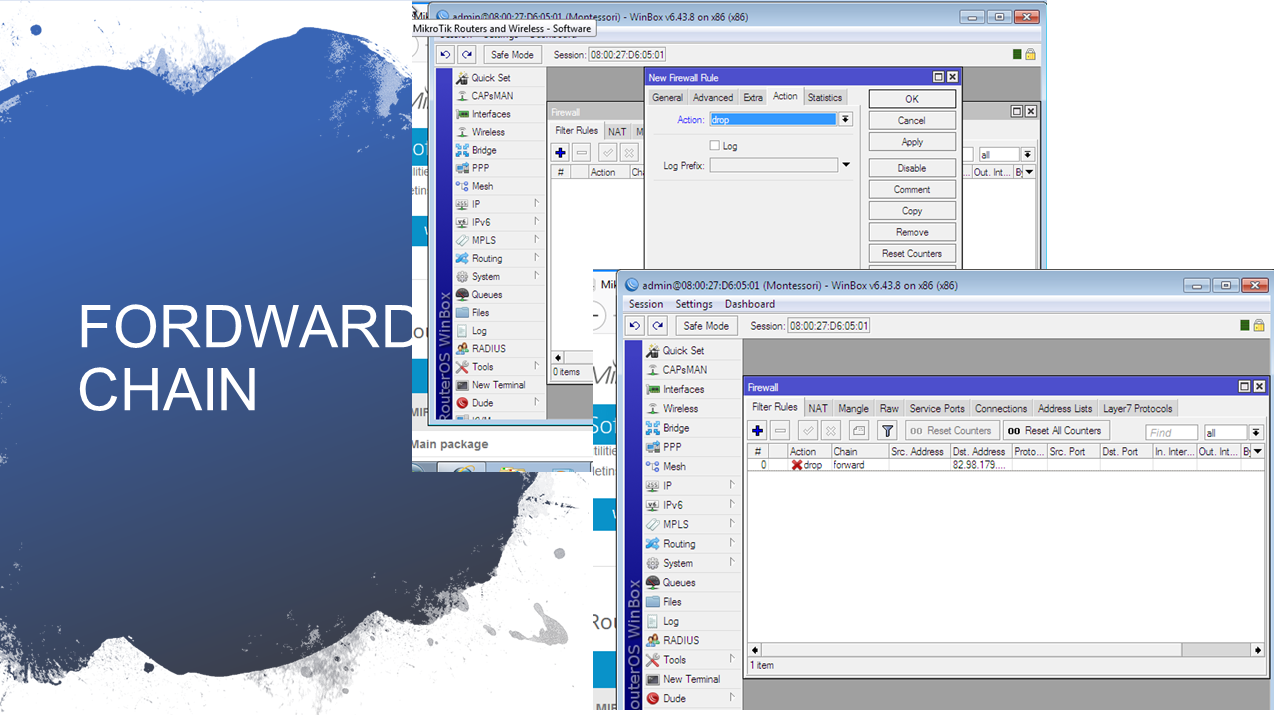Expand the Routing submenu in lower WinBox sidebar
The width and height of the screenshot is (1280, 720).
click(x=679, y=544)
